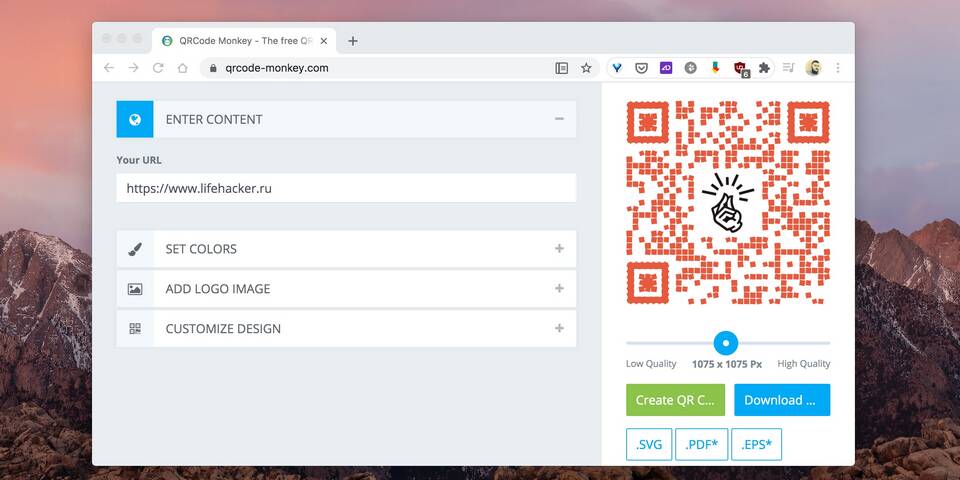Click the generated QR code preview
This screenshot has width=960, height=480.
pyautogui.click(x=728, y=203)
